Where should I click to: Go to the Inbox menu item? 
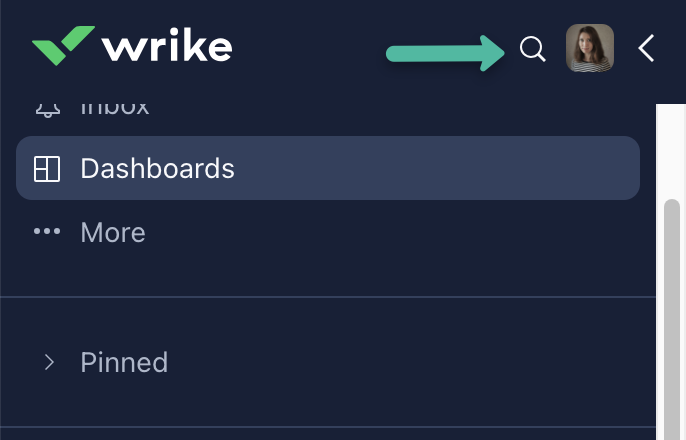tap(114, 106)
